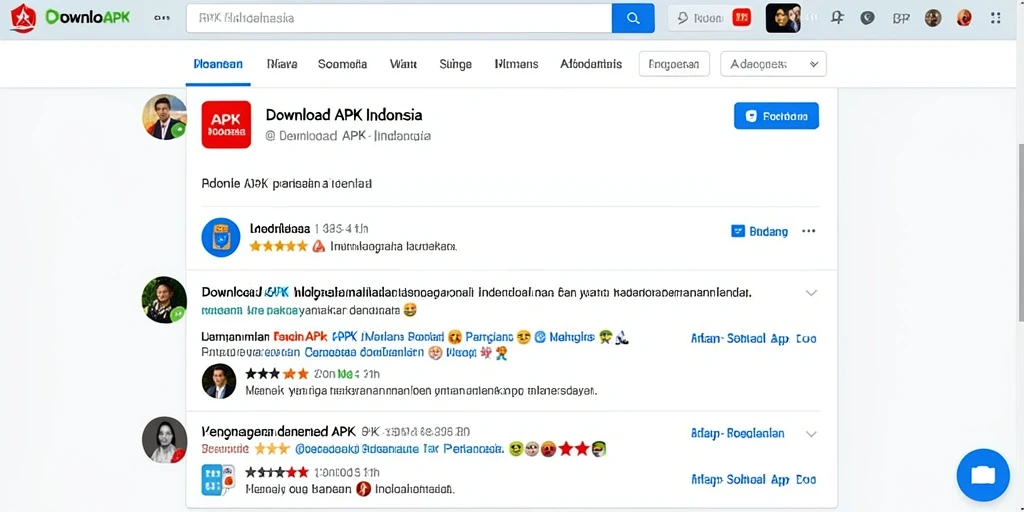Viewport: 1024px width, 512px height.
Task: Click the dark round icon beside the bell
Action: [x=867, y=18]
